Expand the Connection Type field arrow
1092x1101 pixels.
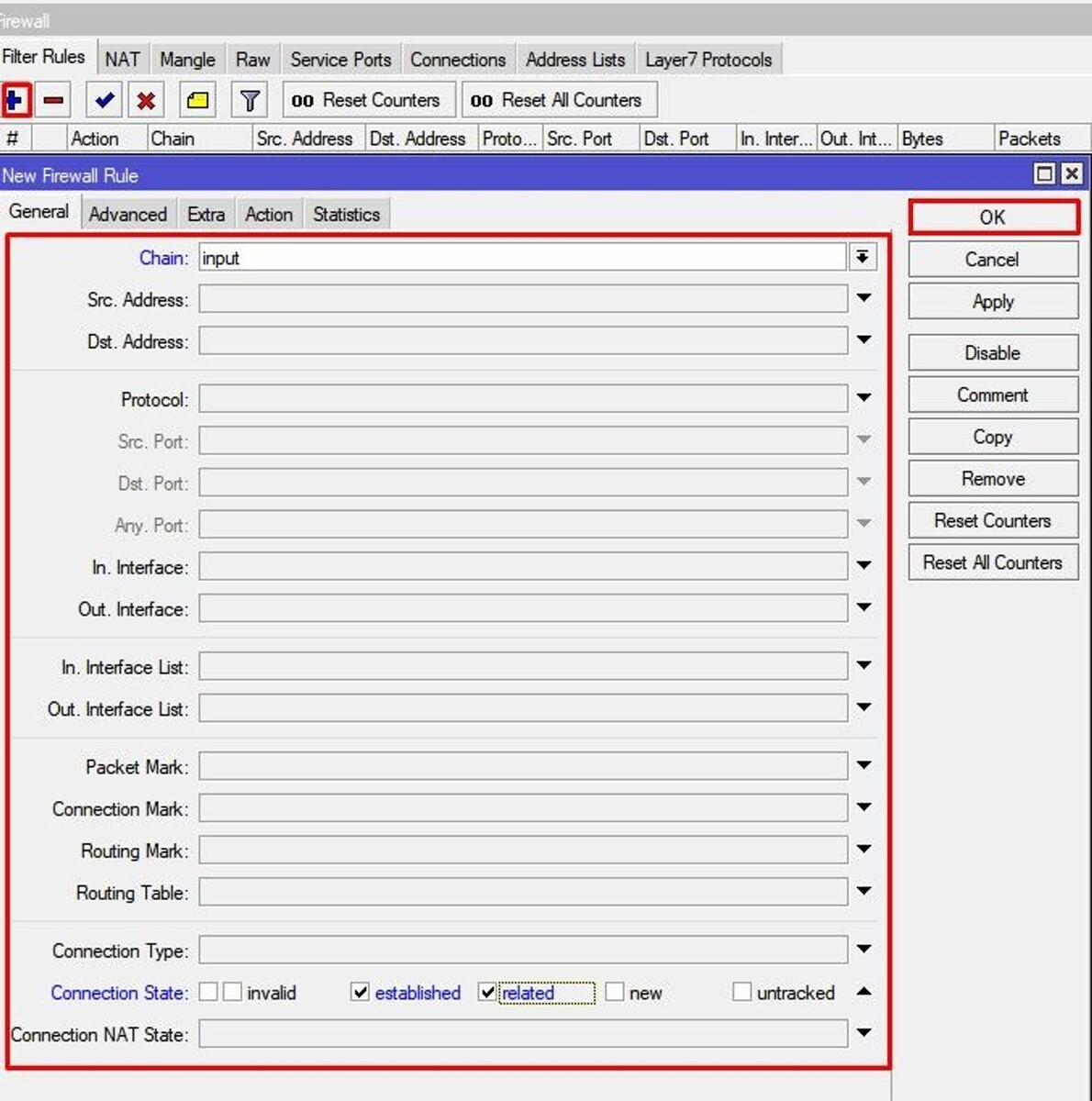(864, 950)
